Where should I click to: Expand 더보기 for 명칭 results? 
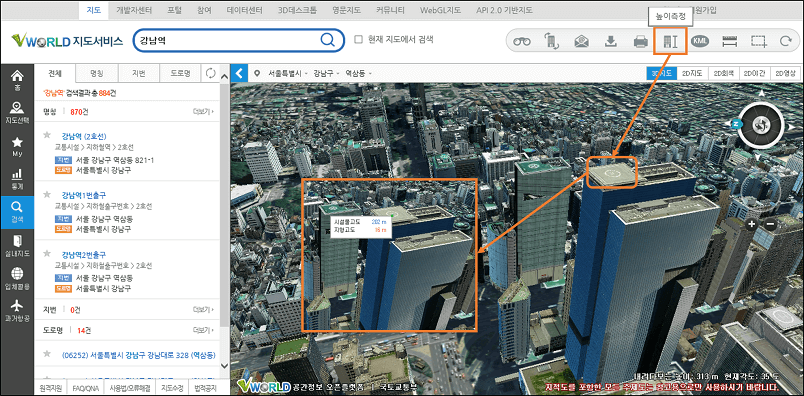click(x=203, y=111)
